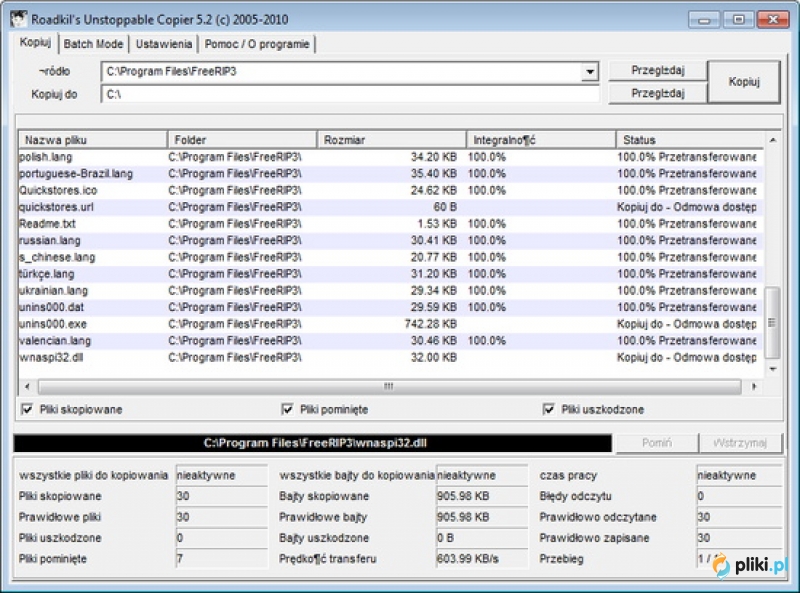The height and width of the screenshot is (593, 800).
Task: Select the quickstores.url file row
Action: [x=391, y=207]
